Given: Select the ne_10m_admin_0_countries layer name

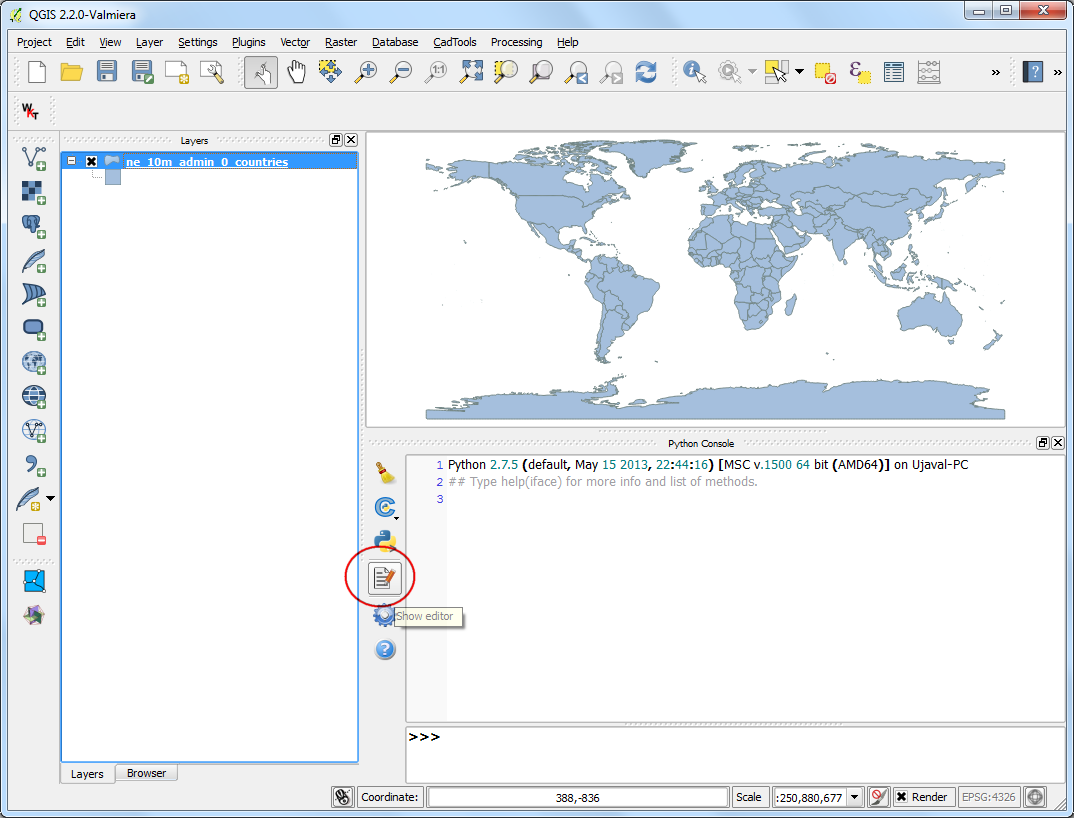Looking at the screenshot, I should tap(207, 162).
